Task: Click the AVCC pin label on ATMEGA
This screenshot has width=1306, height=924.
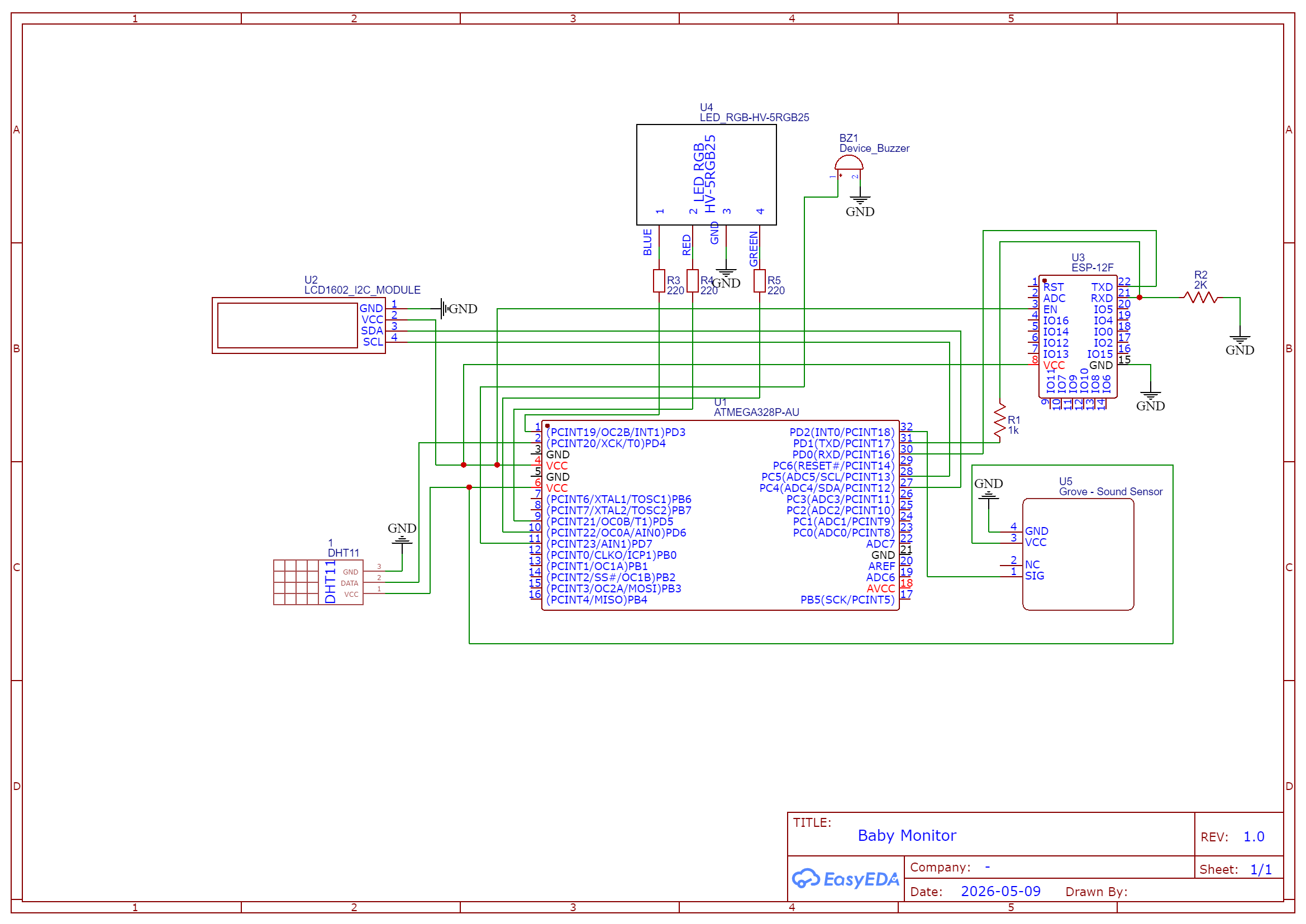Action: pyautogui.click(x=880, y=588)
